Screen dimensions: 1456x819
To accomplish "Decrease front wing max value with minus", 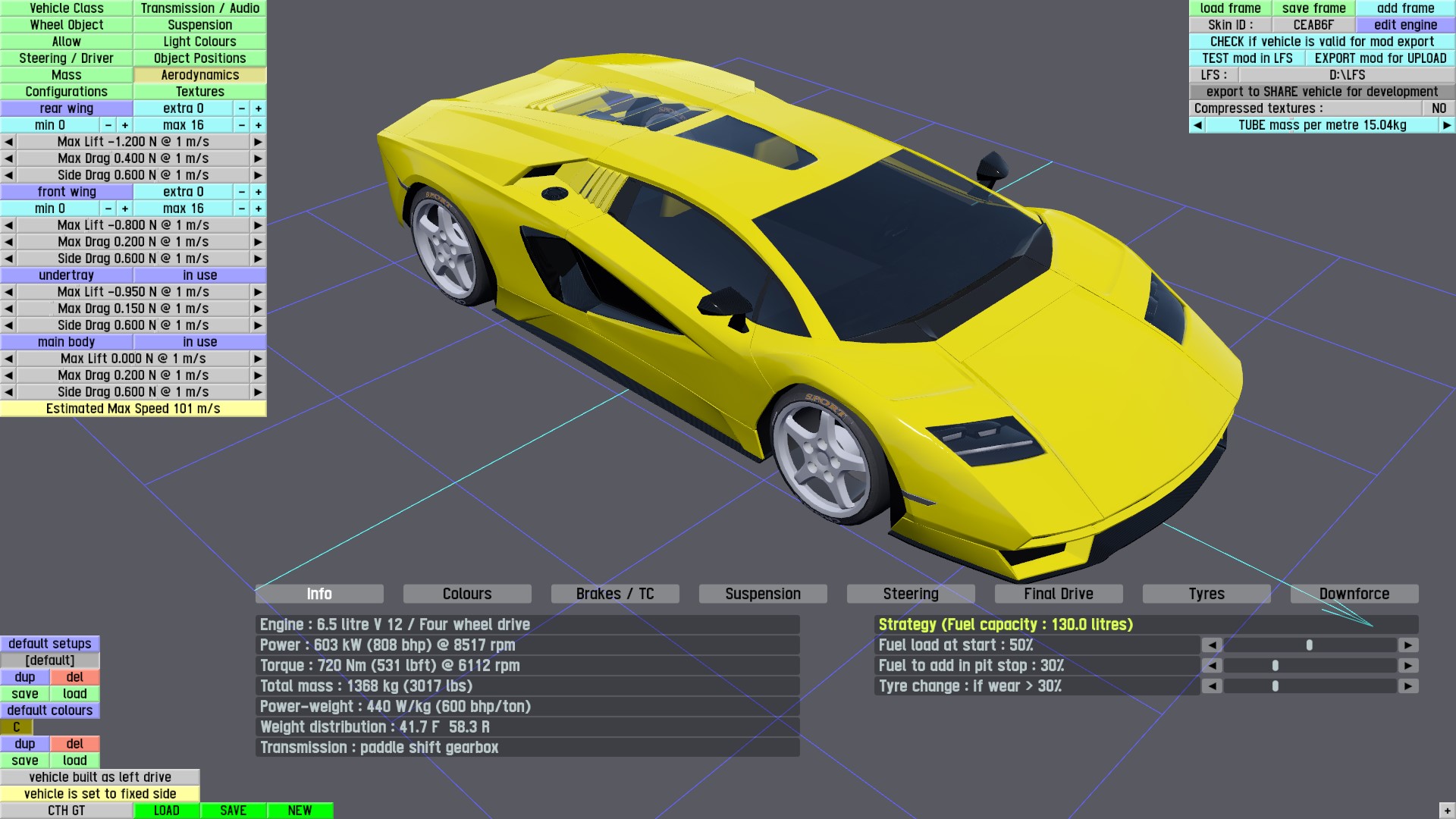I will [x=242, y=209].
